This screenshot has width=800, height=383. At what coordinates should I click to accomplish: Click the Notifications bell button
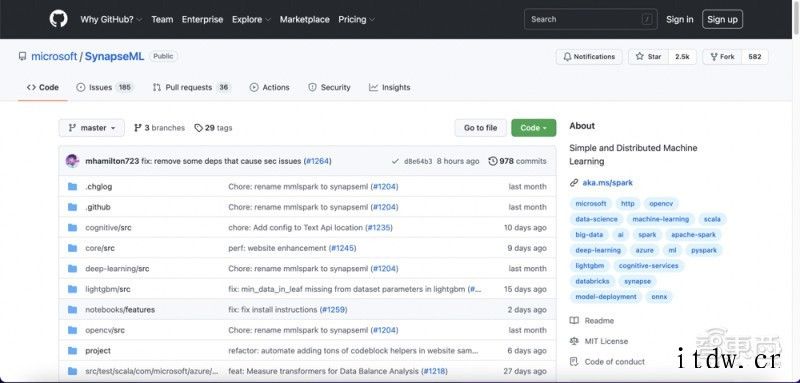coord(589,57)
